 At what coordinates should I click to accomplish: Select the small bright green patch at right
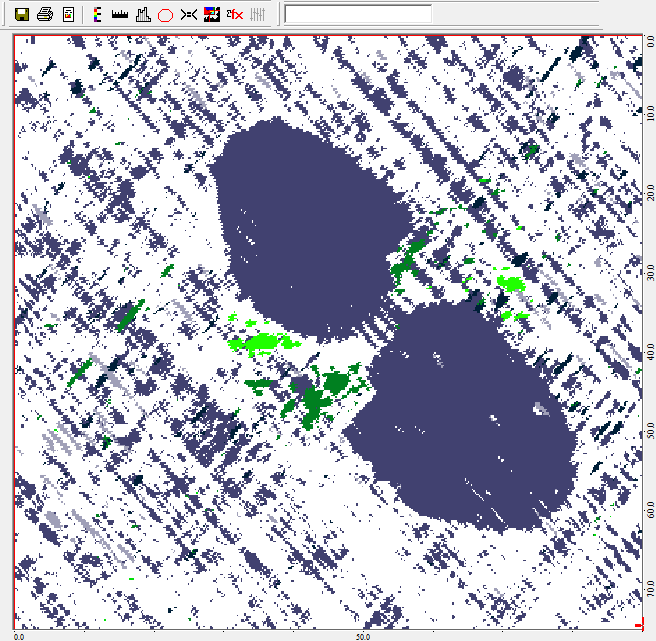511,283
